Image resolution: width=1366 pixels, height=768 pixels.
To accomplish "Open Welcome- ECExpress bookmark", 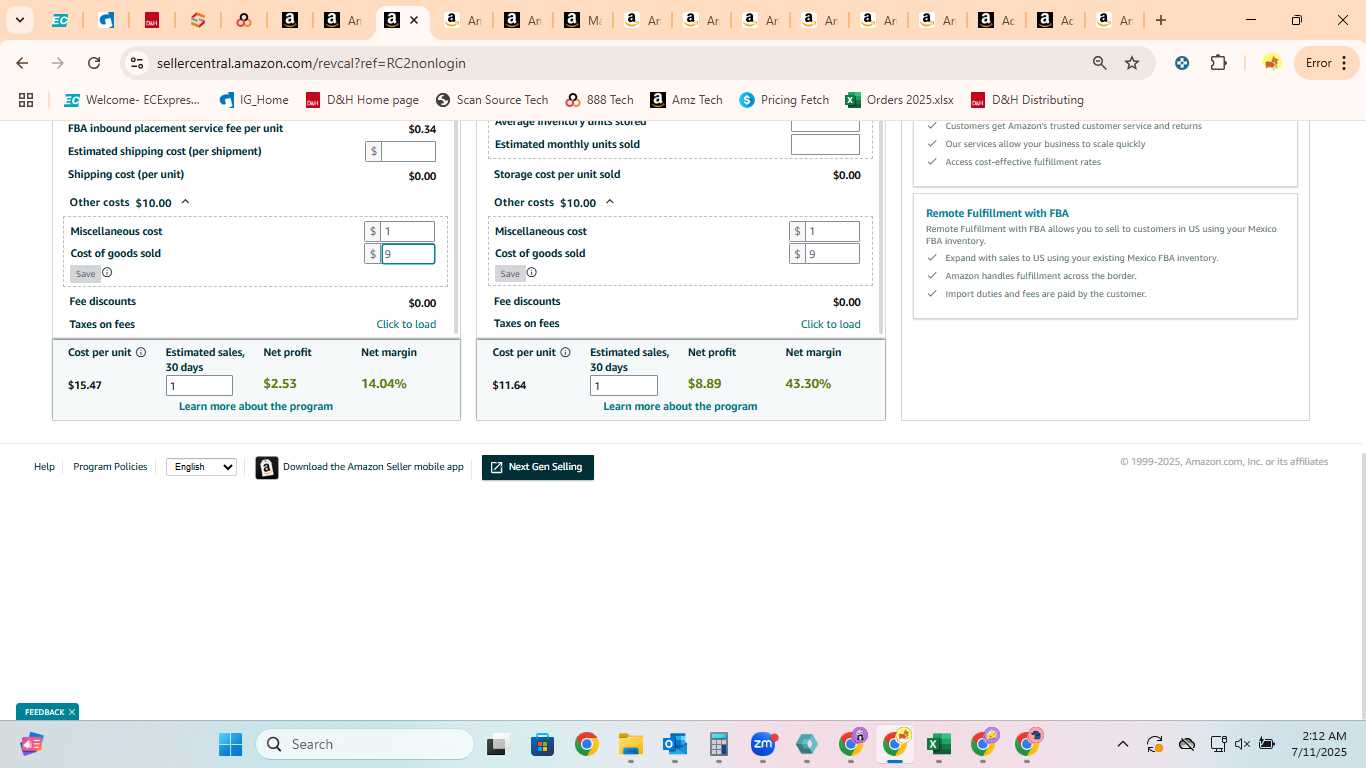I will tap(132, 100).
